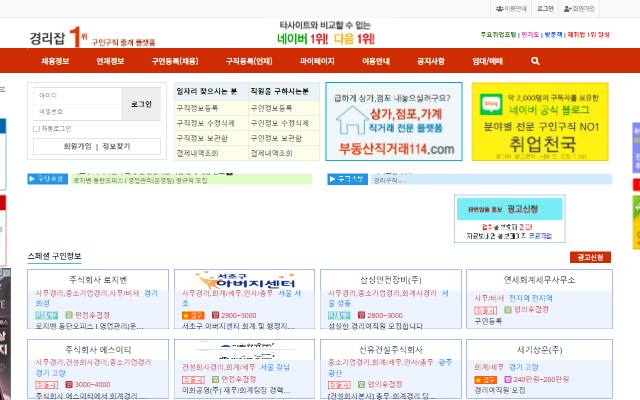Image resolution: width=640 pixels, height=400 pixels.
Task: Click the 구인정보 보관함 link
Action: [276, 138]
